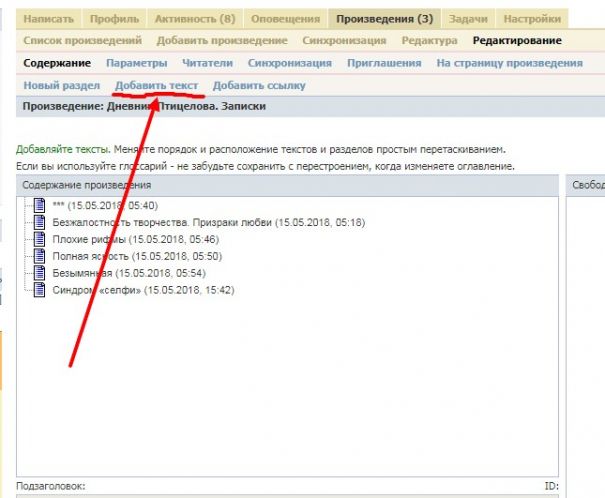Open the Написать tab
This screenshot has height=498, width=605.
pyautogui.click(x=48, y=19)
